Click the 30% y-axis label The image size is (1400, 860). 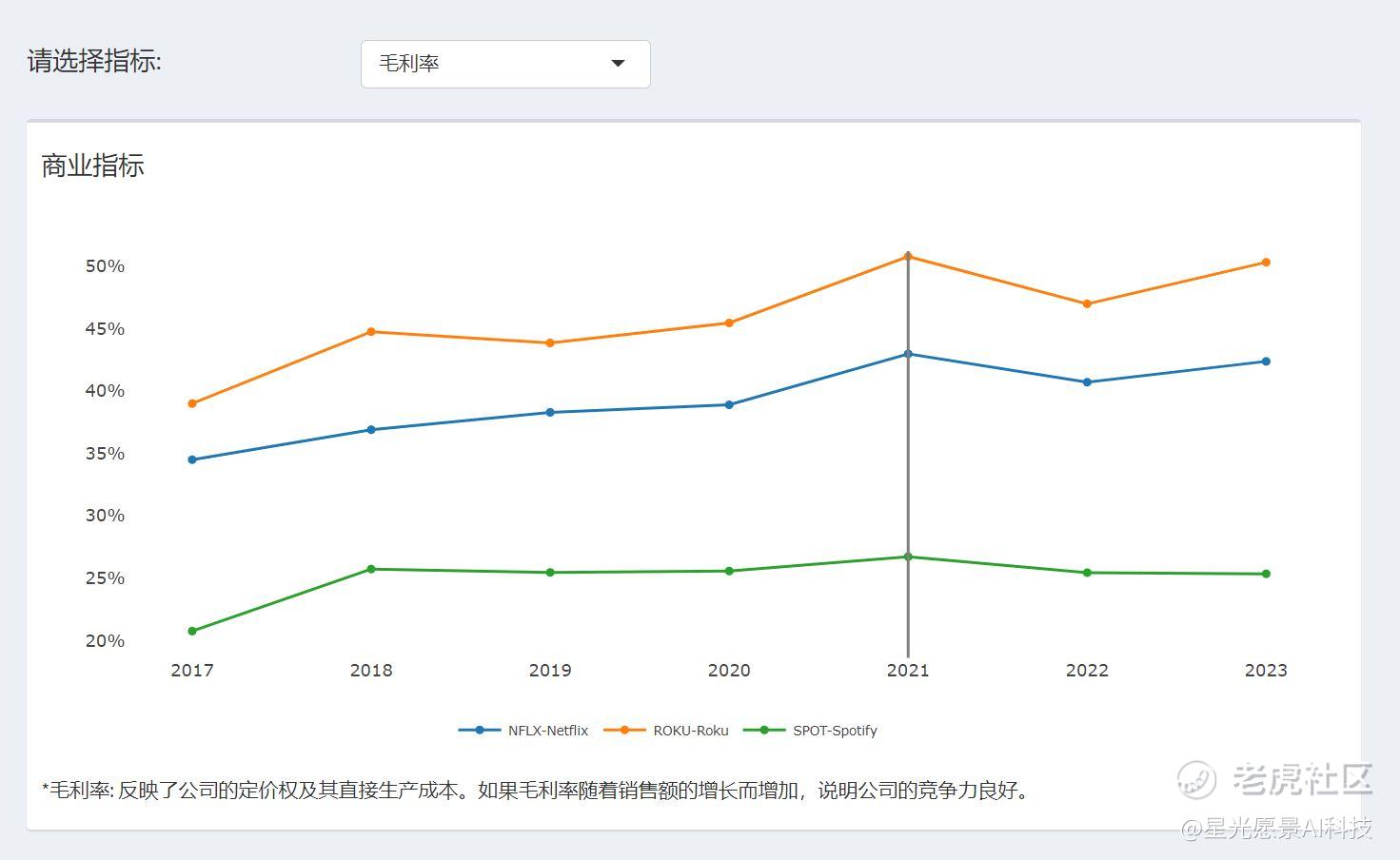(x=105, y=516)
